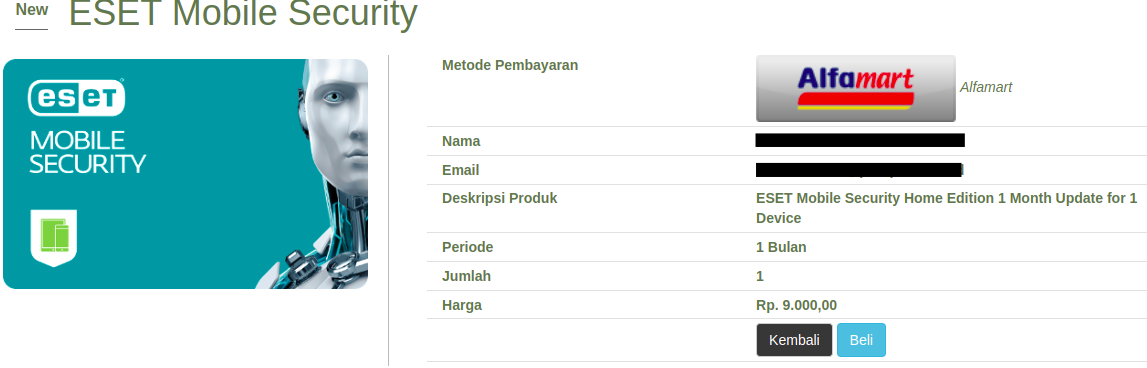Click the Beli button
This screenshot has width=1147, height=368.
(861, 340)
